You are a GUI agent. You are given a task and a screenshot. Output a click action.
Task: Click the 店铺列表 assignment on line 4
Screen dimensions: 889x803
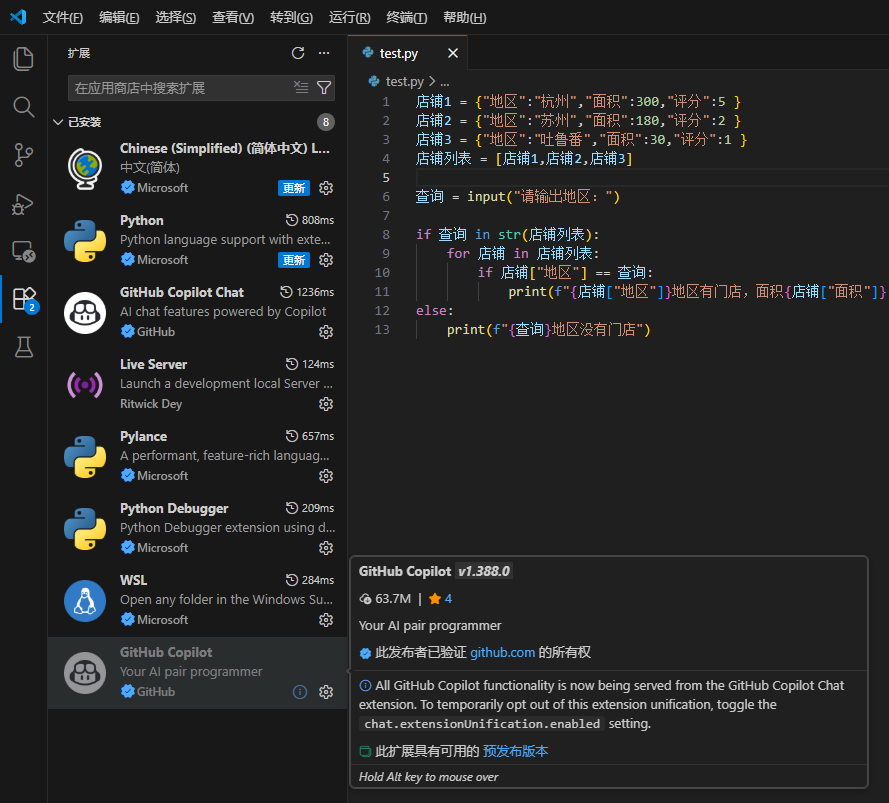(524, 159)
